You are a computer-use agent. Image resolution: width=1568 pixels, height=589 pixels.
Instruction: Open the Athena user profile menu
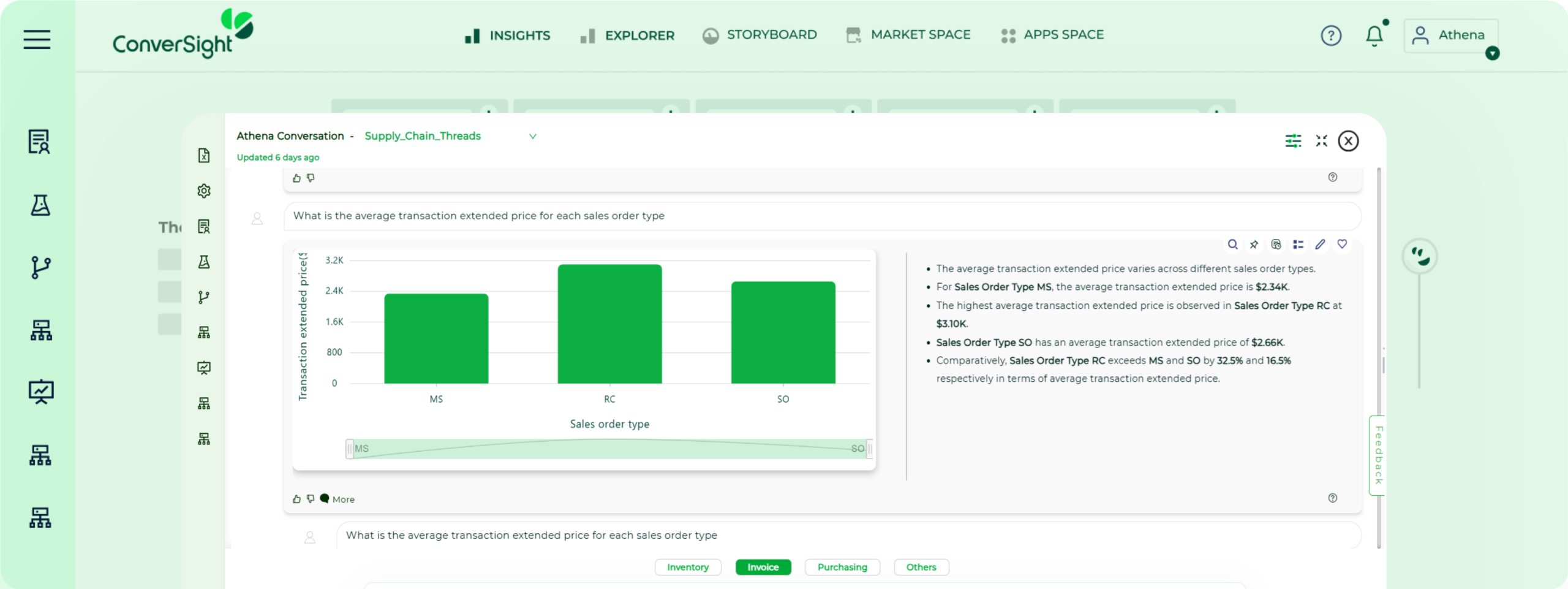tap(1449, 36)
